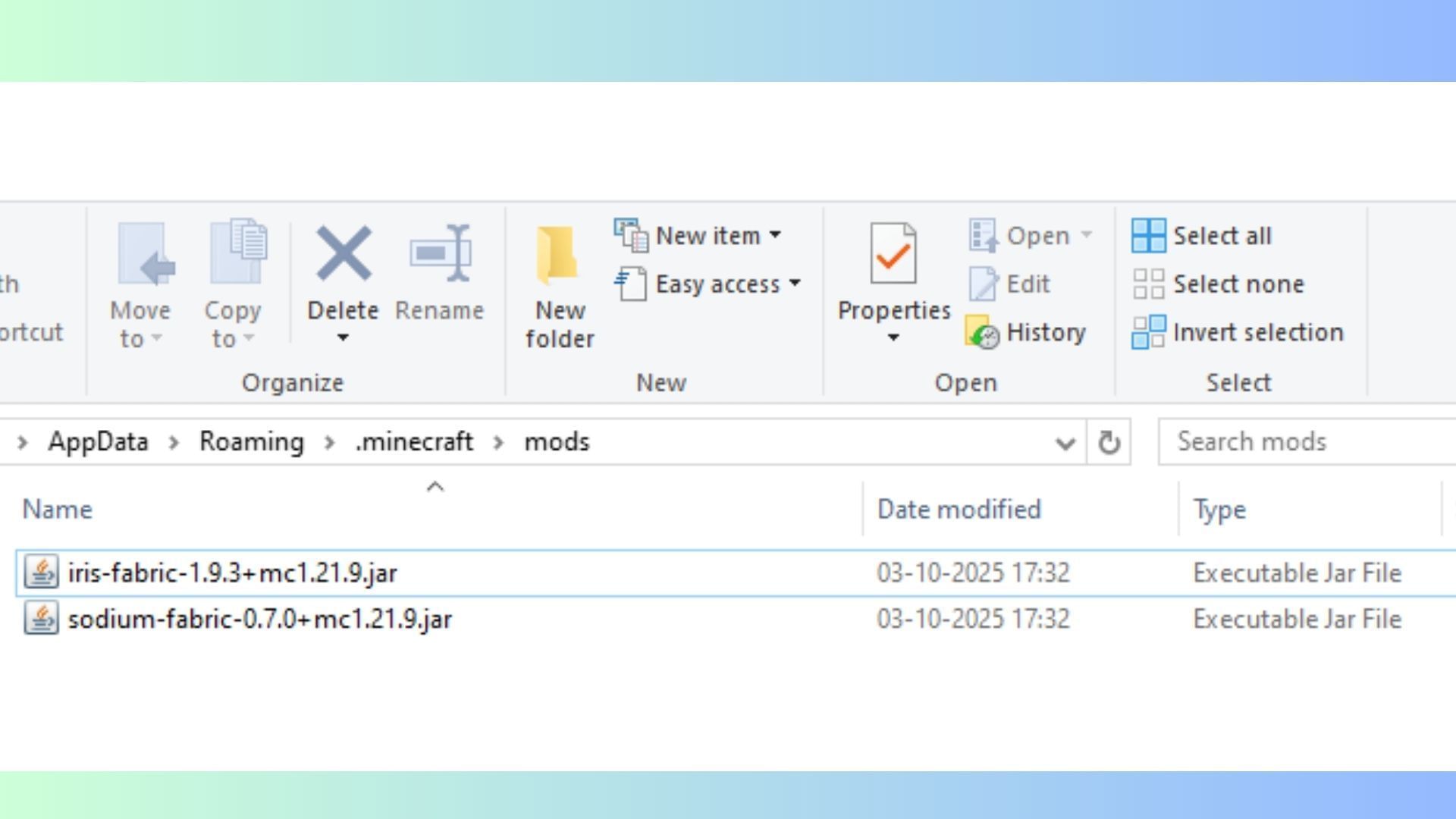Click Select none in ribbon
1456x819 pixels.
(1219, 284)
